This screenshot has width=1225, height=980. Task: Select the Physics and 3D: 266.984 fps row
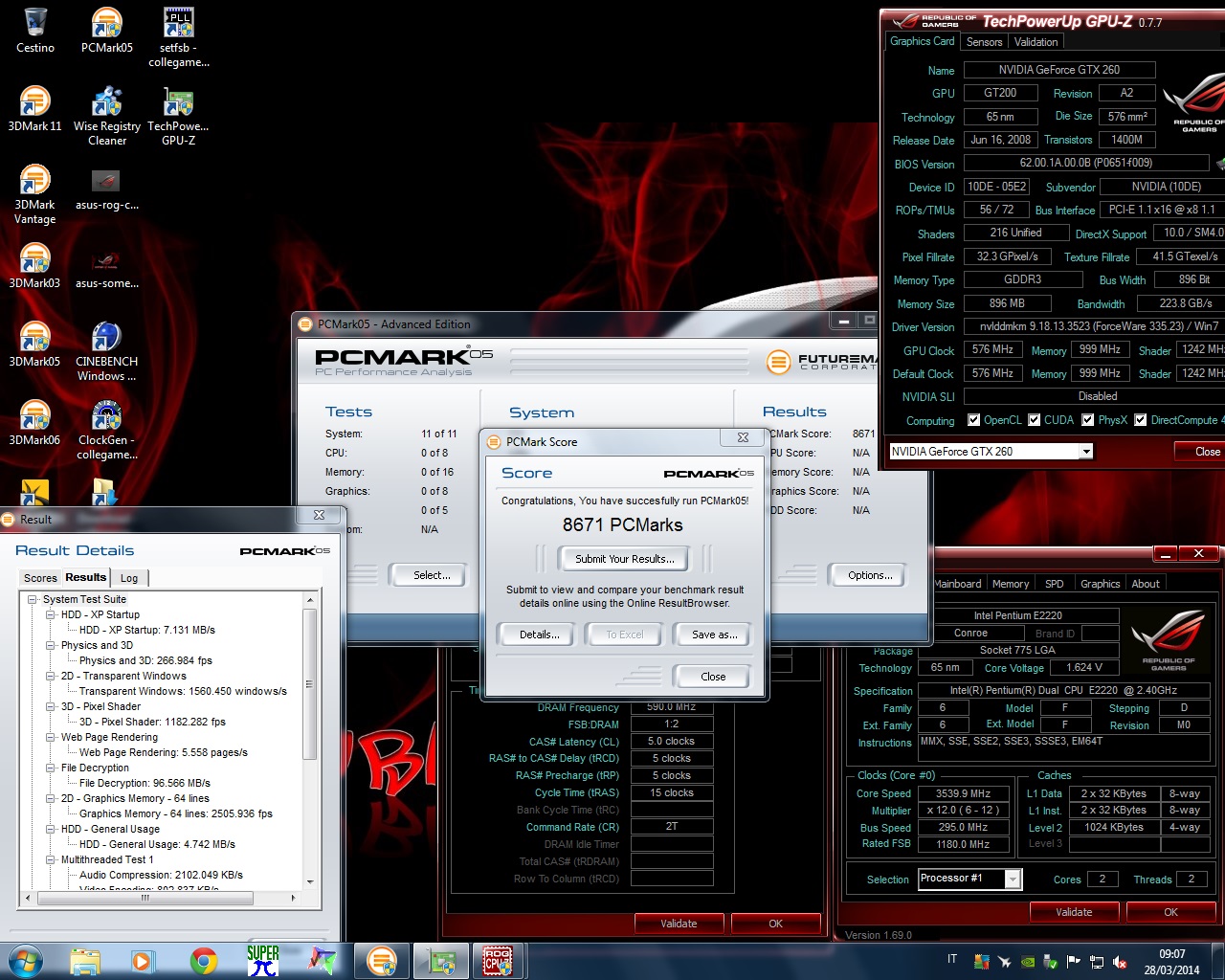click(x=145, y=660)
